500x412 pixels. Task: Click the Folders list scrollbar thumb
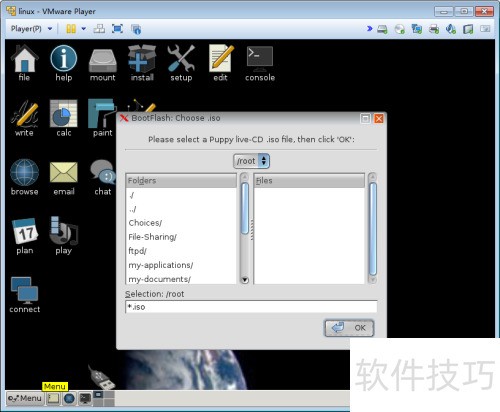point(245,208)
